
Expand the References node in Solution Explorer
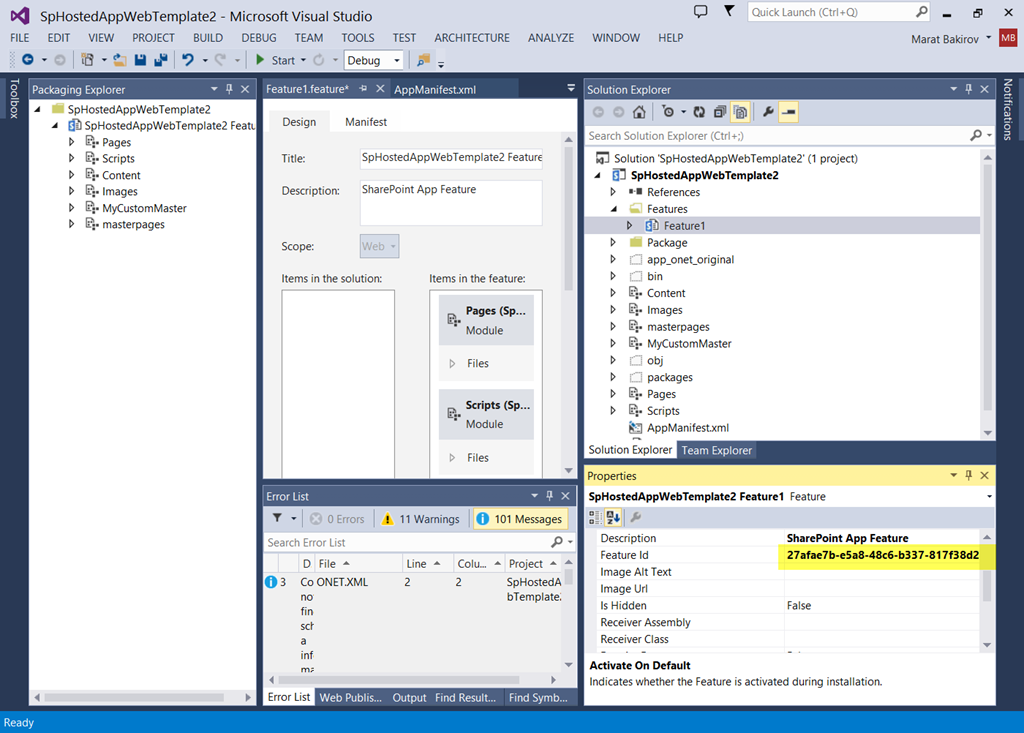coord(613,192)
